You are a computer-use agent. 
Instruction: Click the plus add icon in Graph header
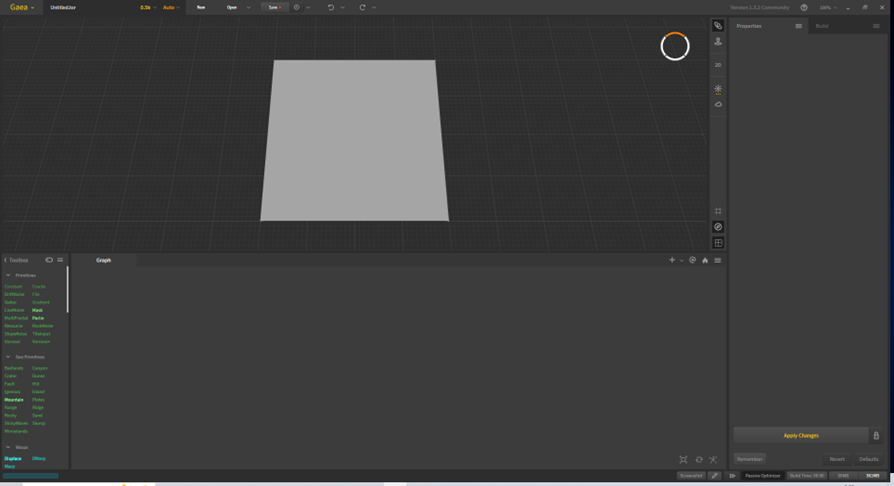pos(672,260)
